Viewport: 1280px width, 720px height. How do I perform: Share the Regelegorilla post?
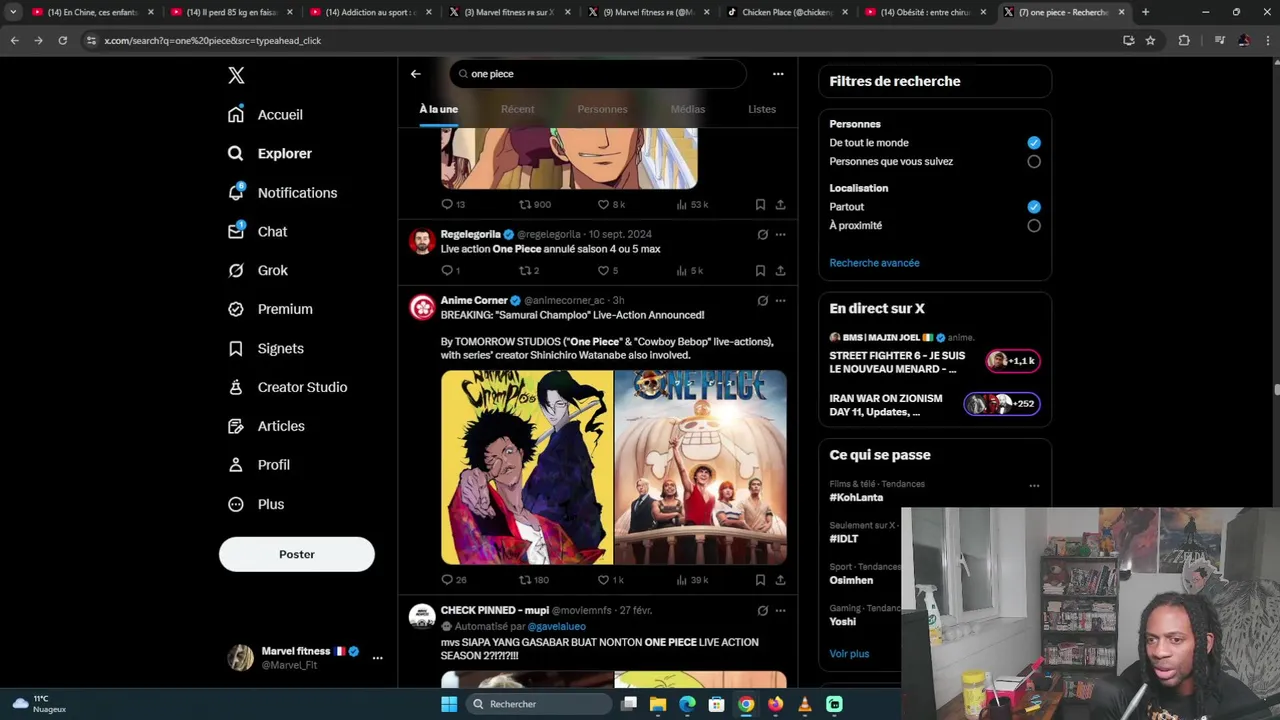[780, 270]
